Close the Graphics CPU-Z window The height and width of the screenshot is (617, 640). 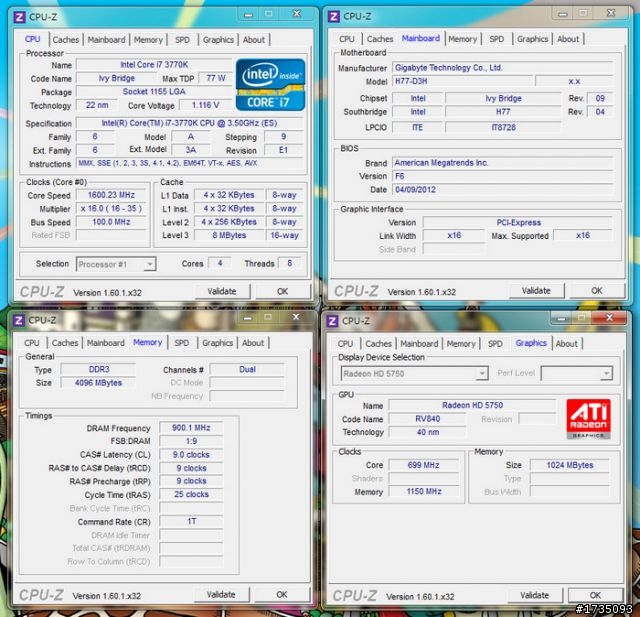(x=609, y=317)
